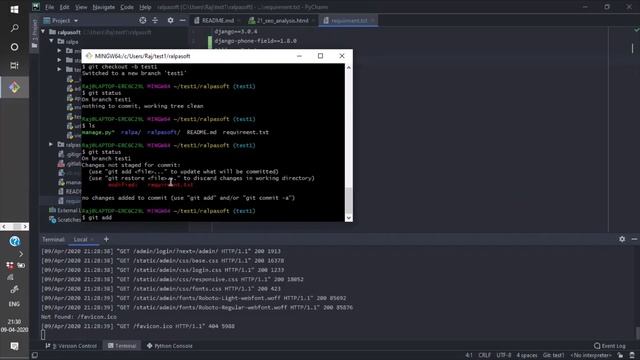
Task: Switch to the 21_seo_analysis.html tab
Action: (x=282, y=20)
